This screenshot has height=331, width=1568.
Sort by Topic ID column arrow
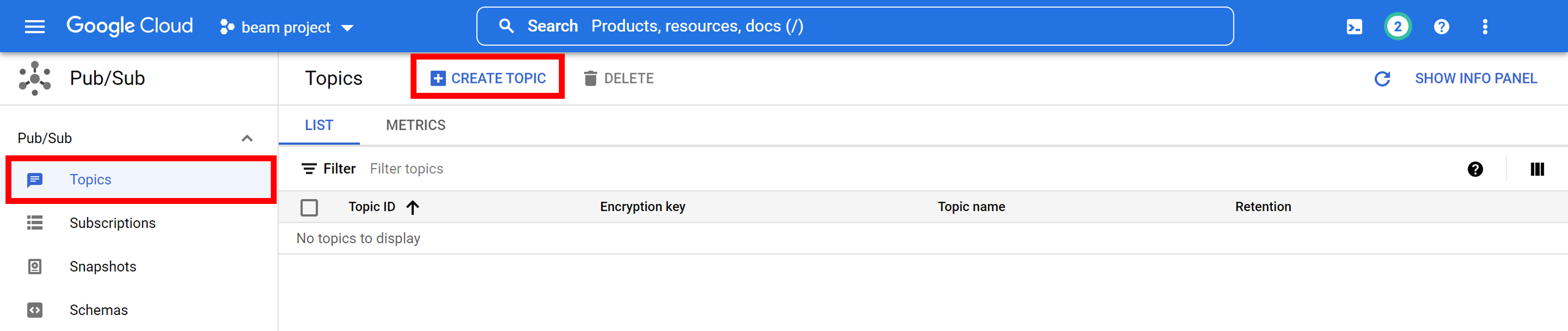(413, 207)
